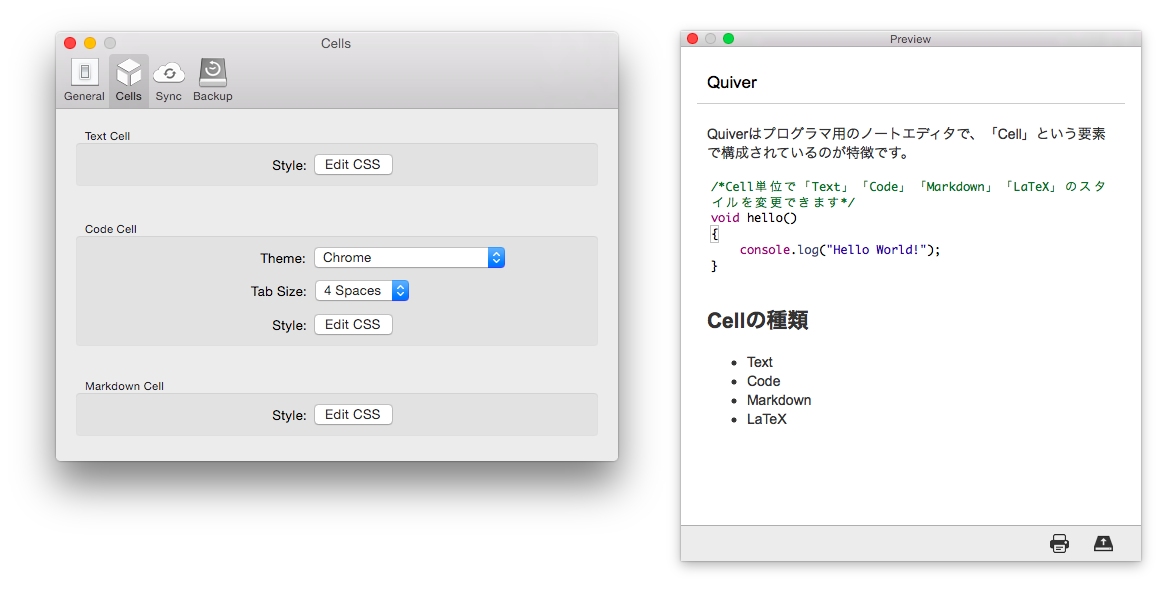The height and width of the screenshot is (600, 1170).
Task: Open the Sync preferences tab
Action: tap(169, 81)
